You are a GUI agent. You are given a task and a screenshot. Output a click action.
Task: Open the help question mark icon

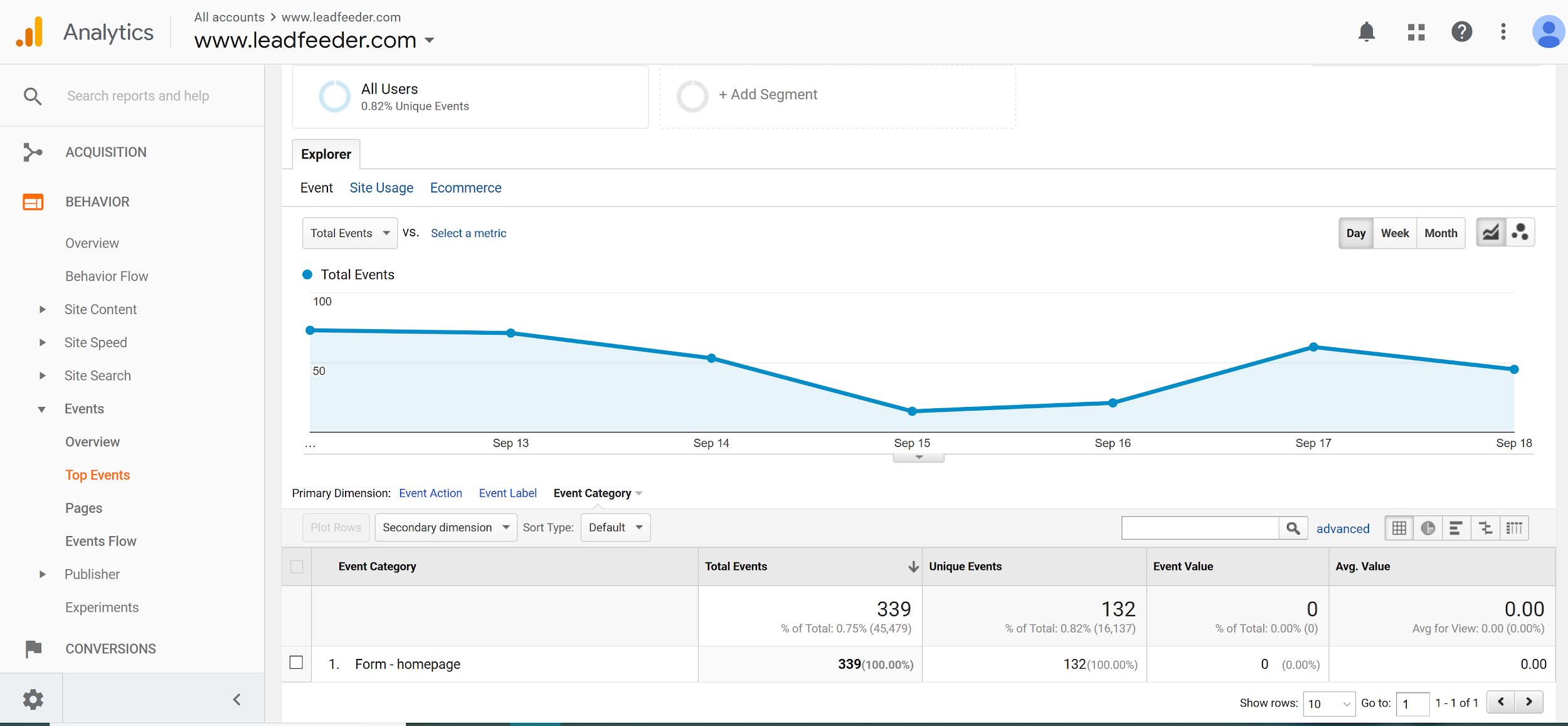pyautogui.click(x=1461, y=32)
